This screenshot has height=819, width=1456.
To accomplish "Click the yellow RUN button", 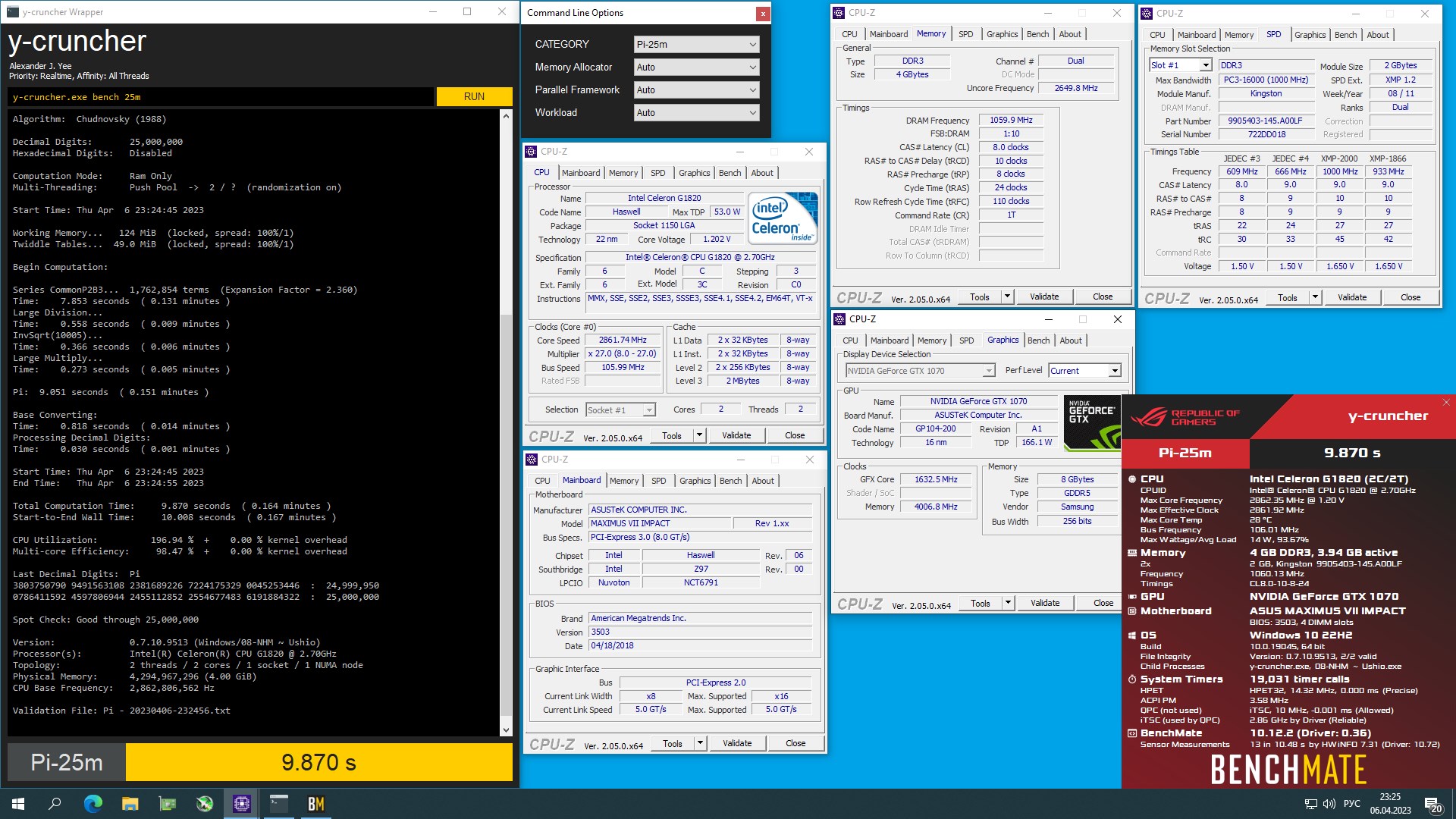I will point(474,96).
